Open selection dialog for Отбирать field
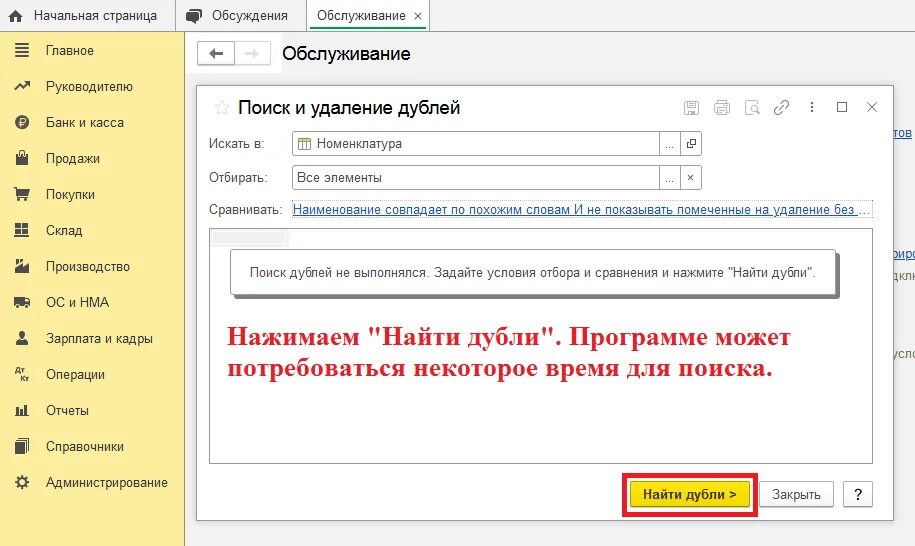Viewport: 915px width, 546px height. [669, 178]
